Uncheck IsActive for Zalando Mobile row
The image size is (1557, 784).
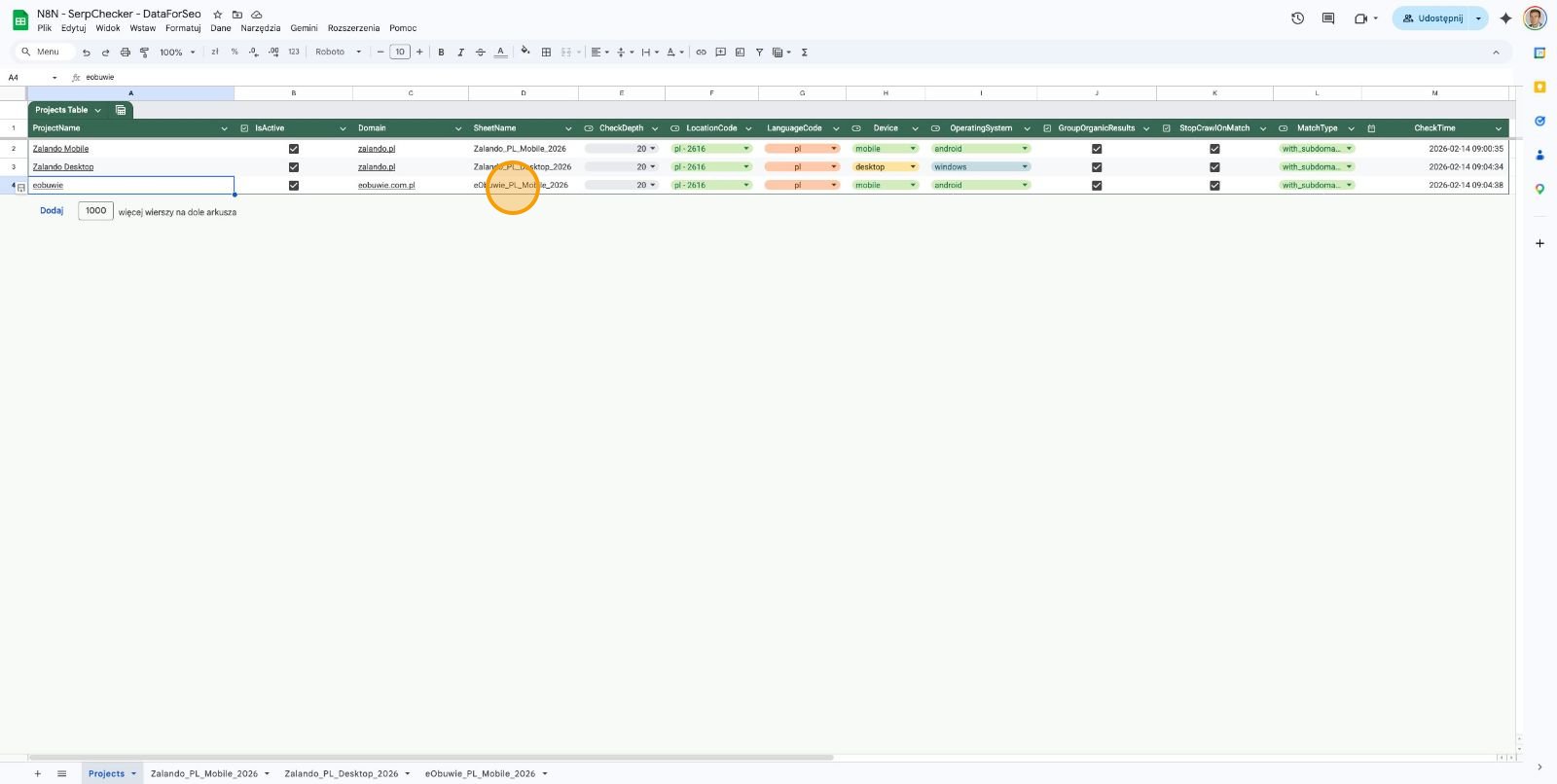[294, 149]
